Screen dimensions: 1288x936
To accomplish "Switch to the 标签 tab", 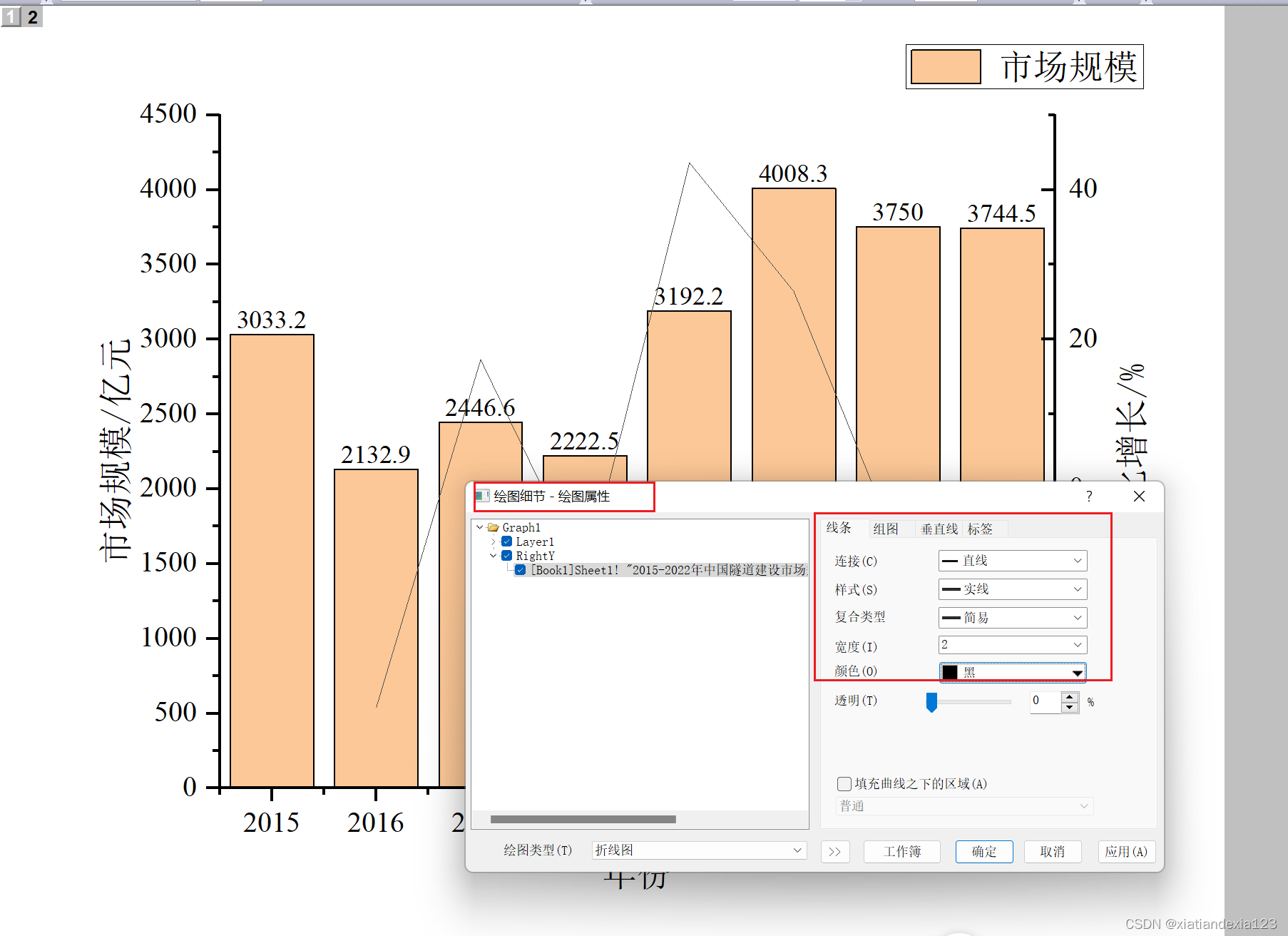I will point(981,529).
